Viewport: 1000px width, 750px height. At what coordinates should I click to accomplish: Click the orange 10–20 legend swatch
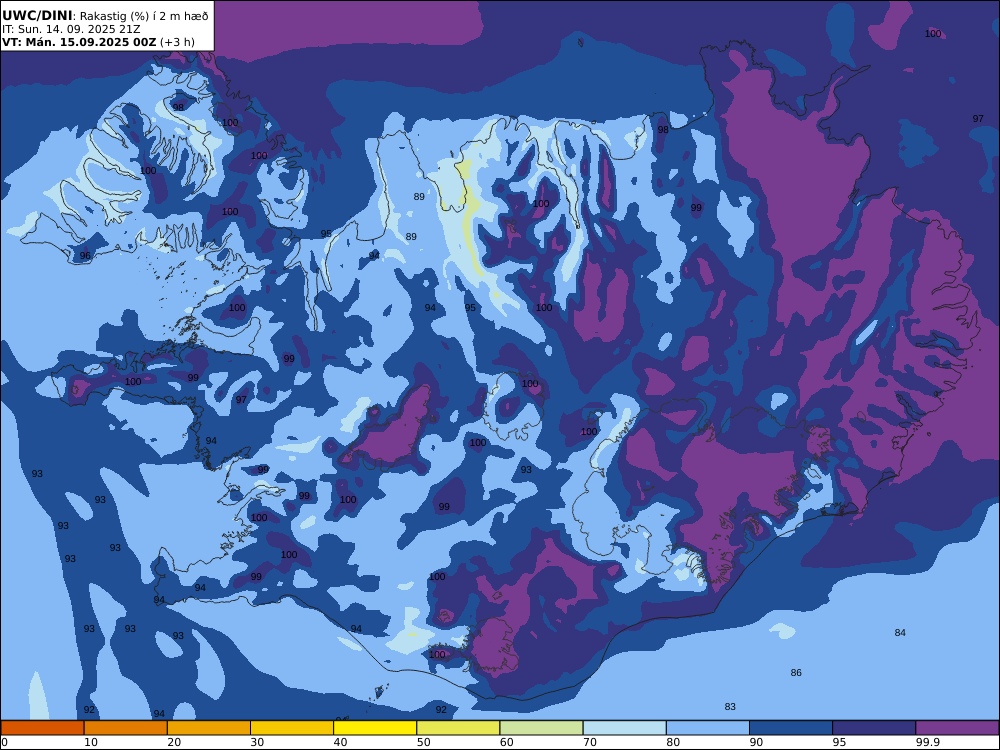126,728
